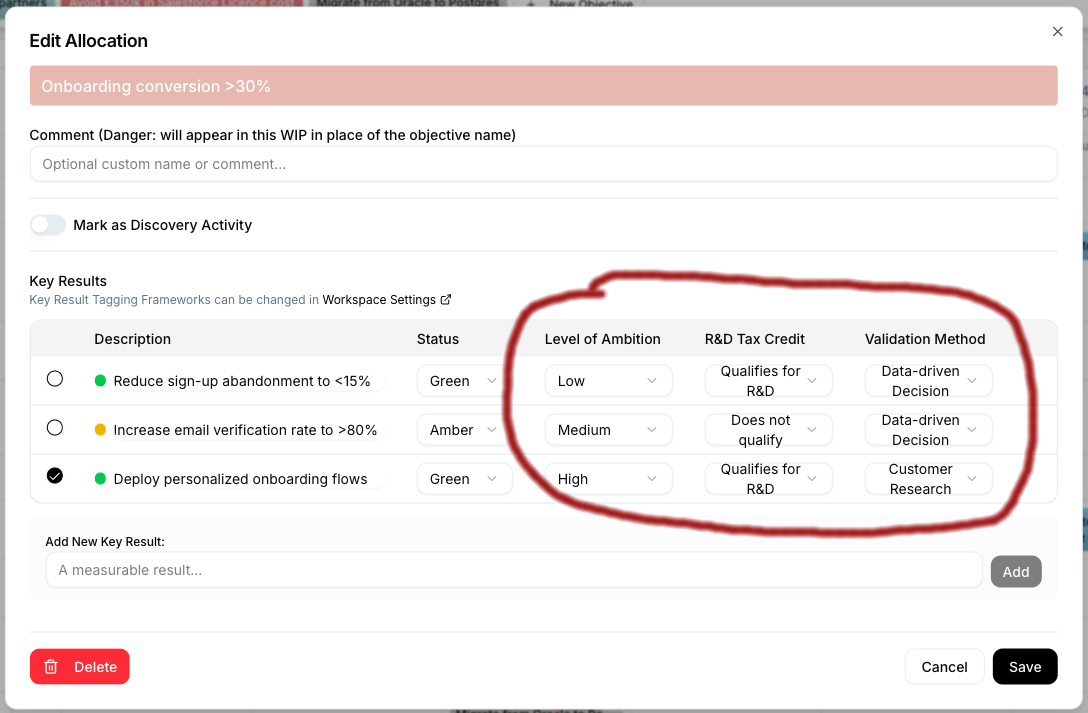The image size is (1088, 713).
Task: Select the radio for increase email verification
Action: [55, 427]
